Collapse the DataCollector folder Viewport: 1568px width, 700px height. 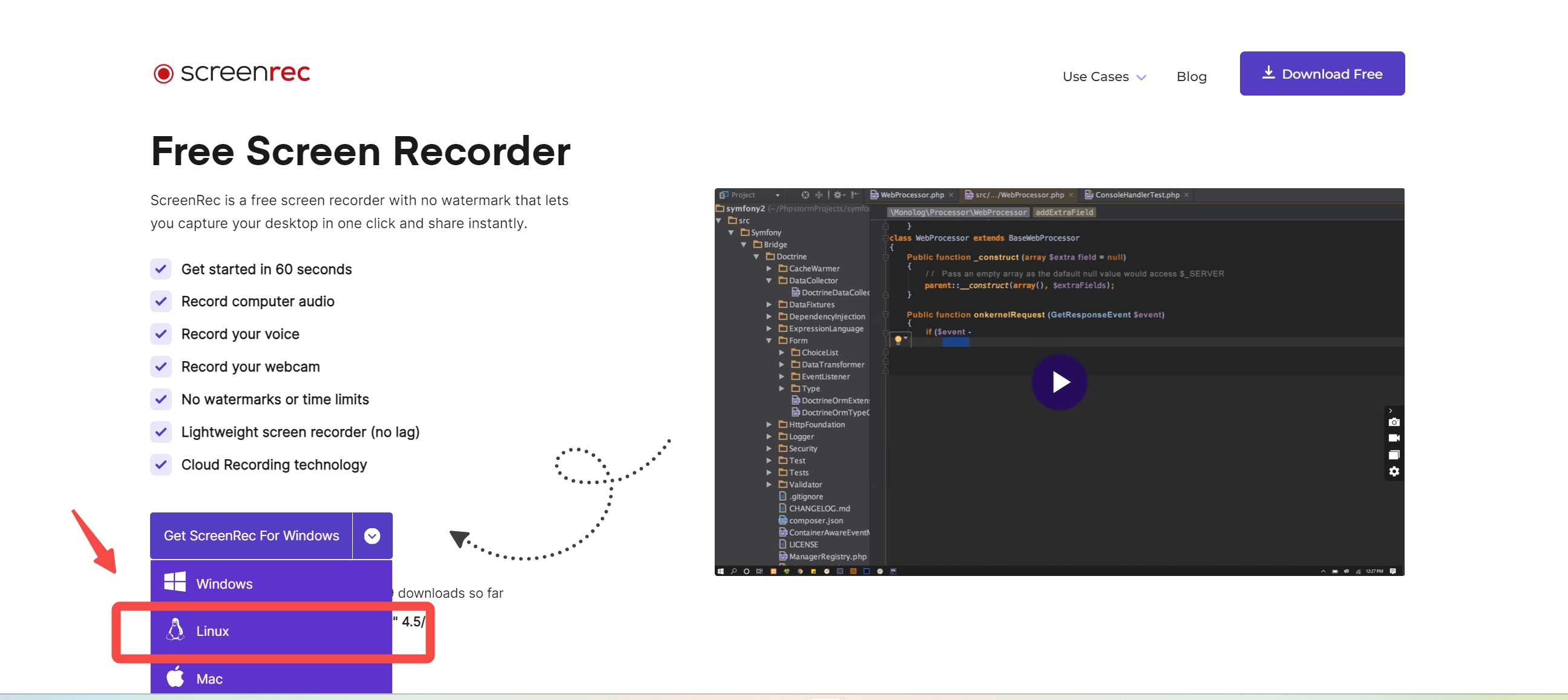(x=769, y=281)
